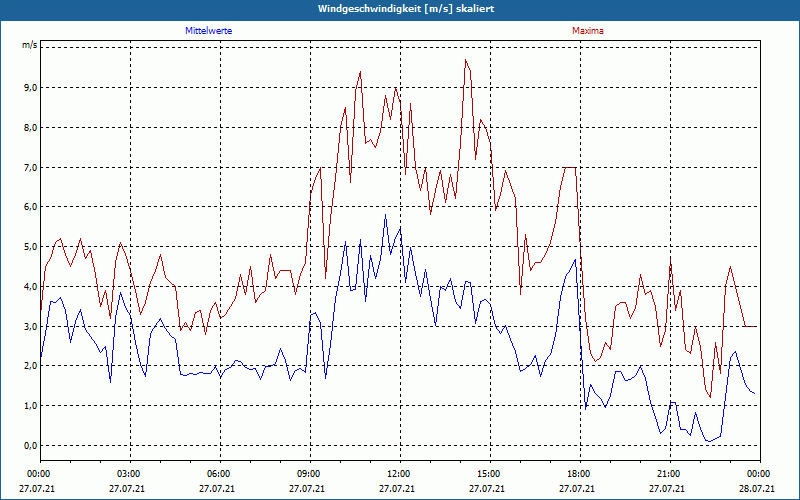Click the 4,0 y-axis value
Viewport: 800px width, 500px height.
pyautogui.click(x=30, y=286)
